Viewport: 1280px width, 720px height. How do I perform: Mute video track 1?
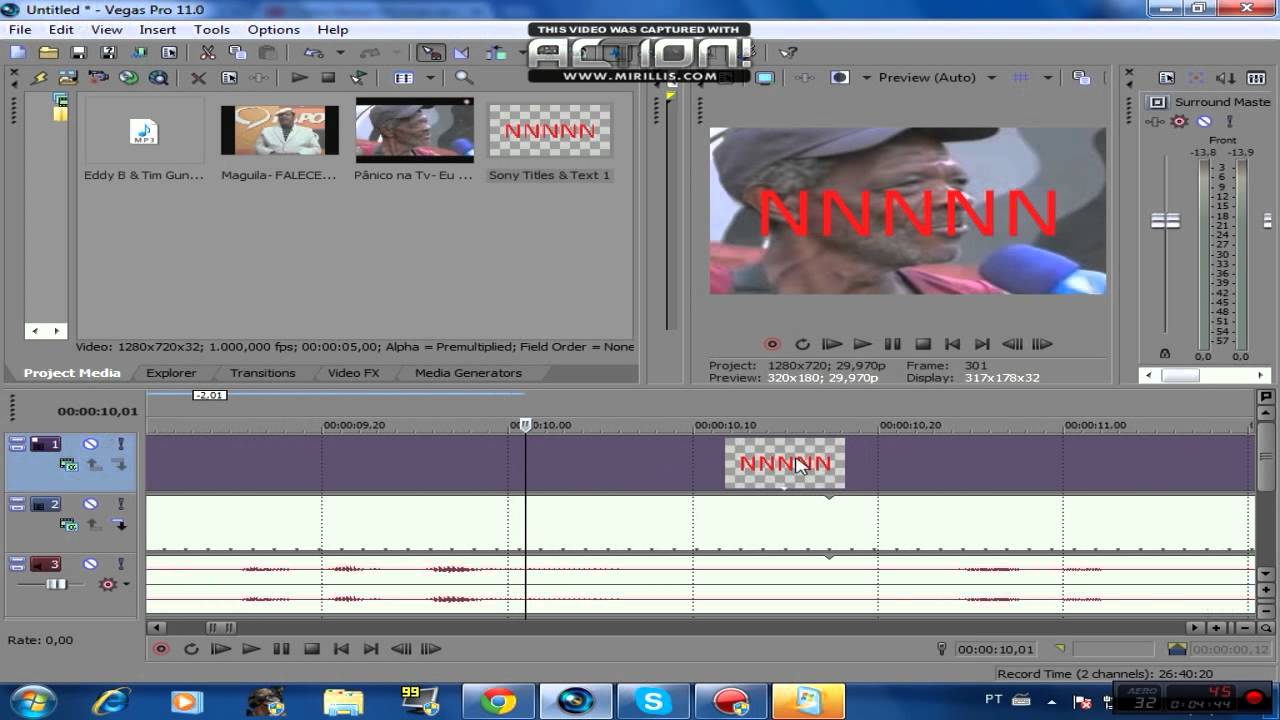click(x=90, y=444)
